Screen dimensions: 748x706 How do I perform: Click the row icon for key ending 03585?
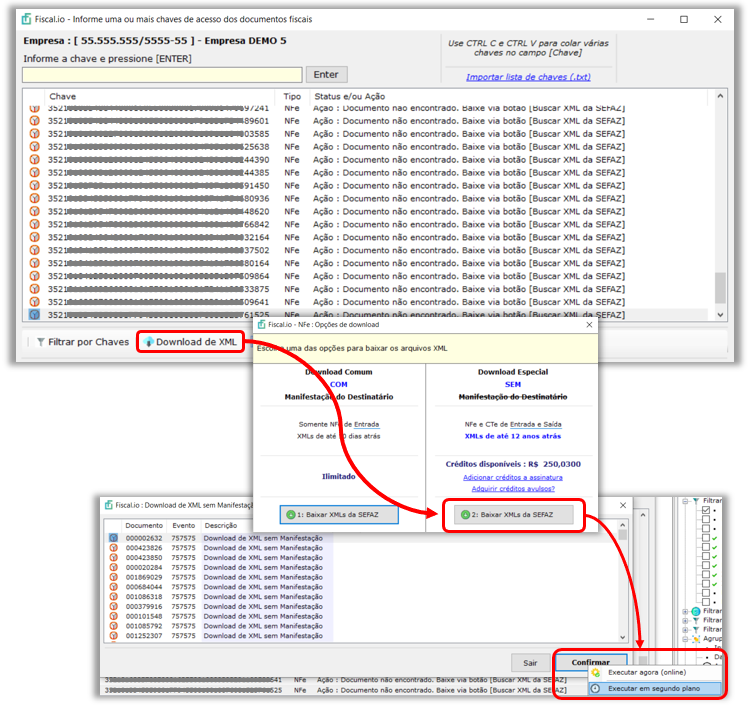34,134
